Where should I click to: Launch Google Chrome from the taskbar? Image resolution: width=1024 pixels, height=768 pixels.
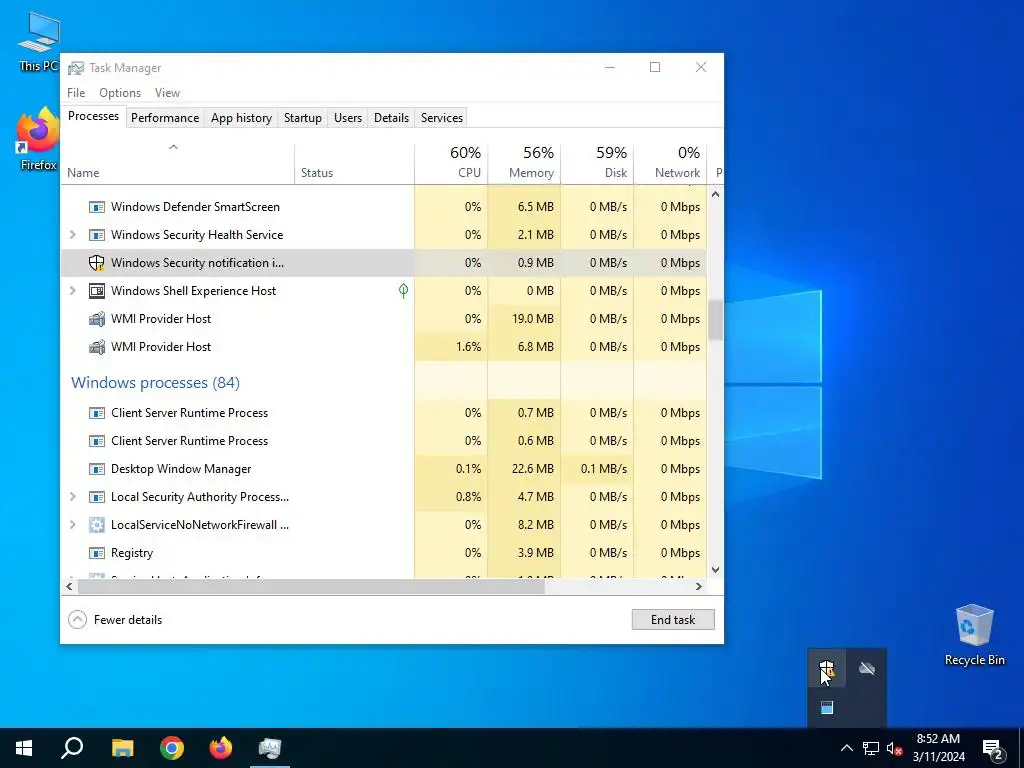point(172,748)
